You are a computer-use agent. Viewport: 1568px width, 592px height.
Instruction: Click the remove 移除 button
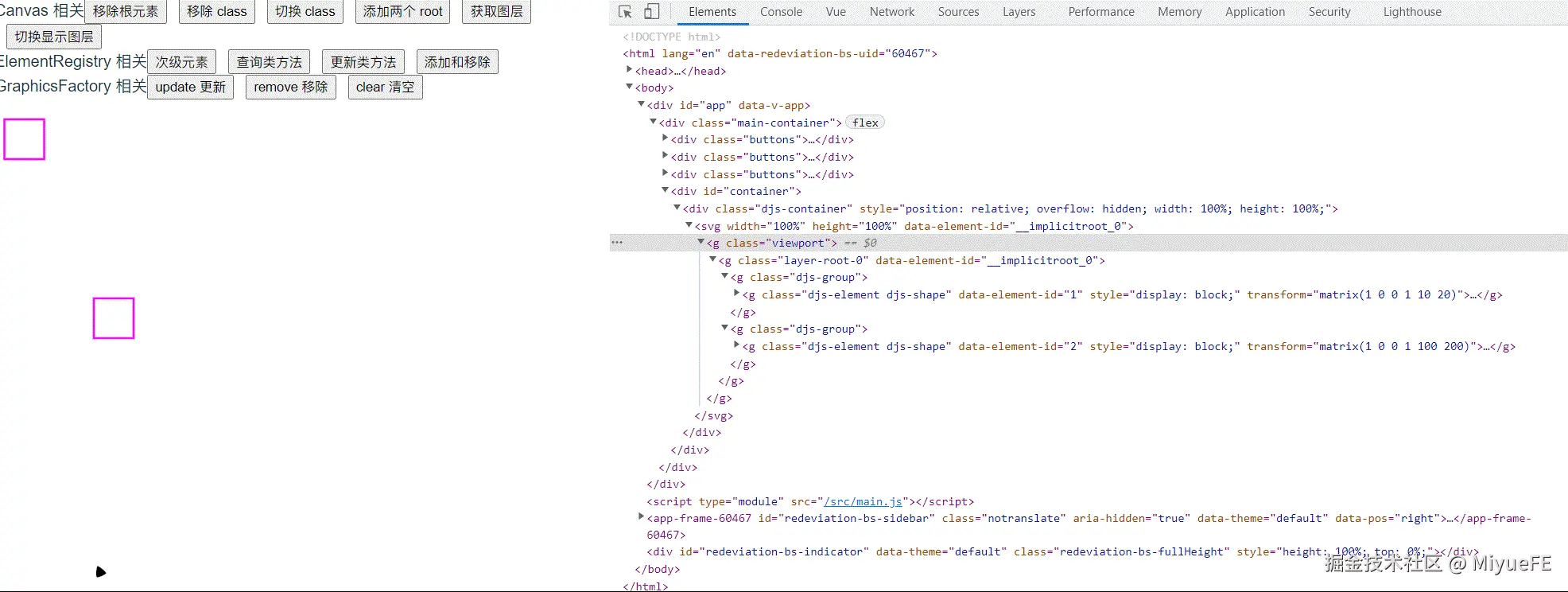291,87
